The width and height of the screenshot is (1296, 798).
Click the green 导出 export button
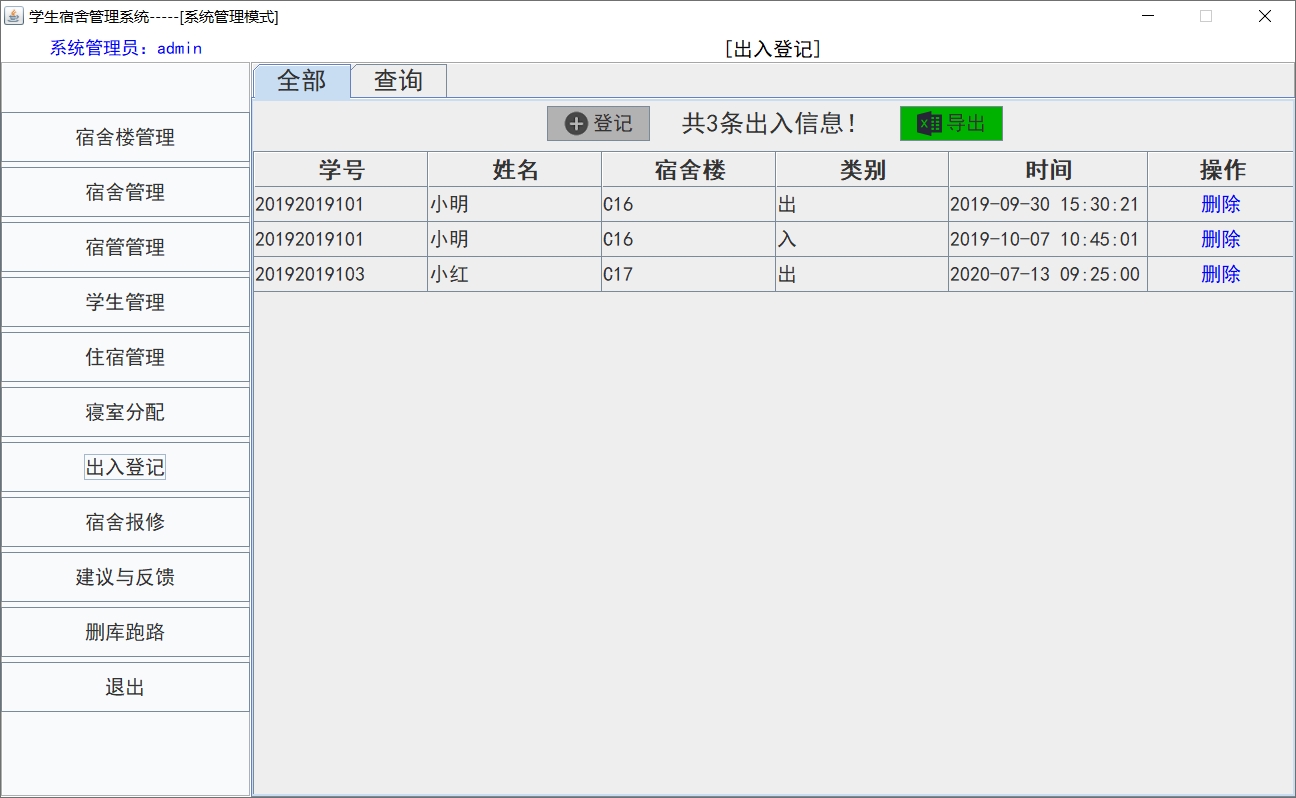click(951, 123)
